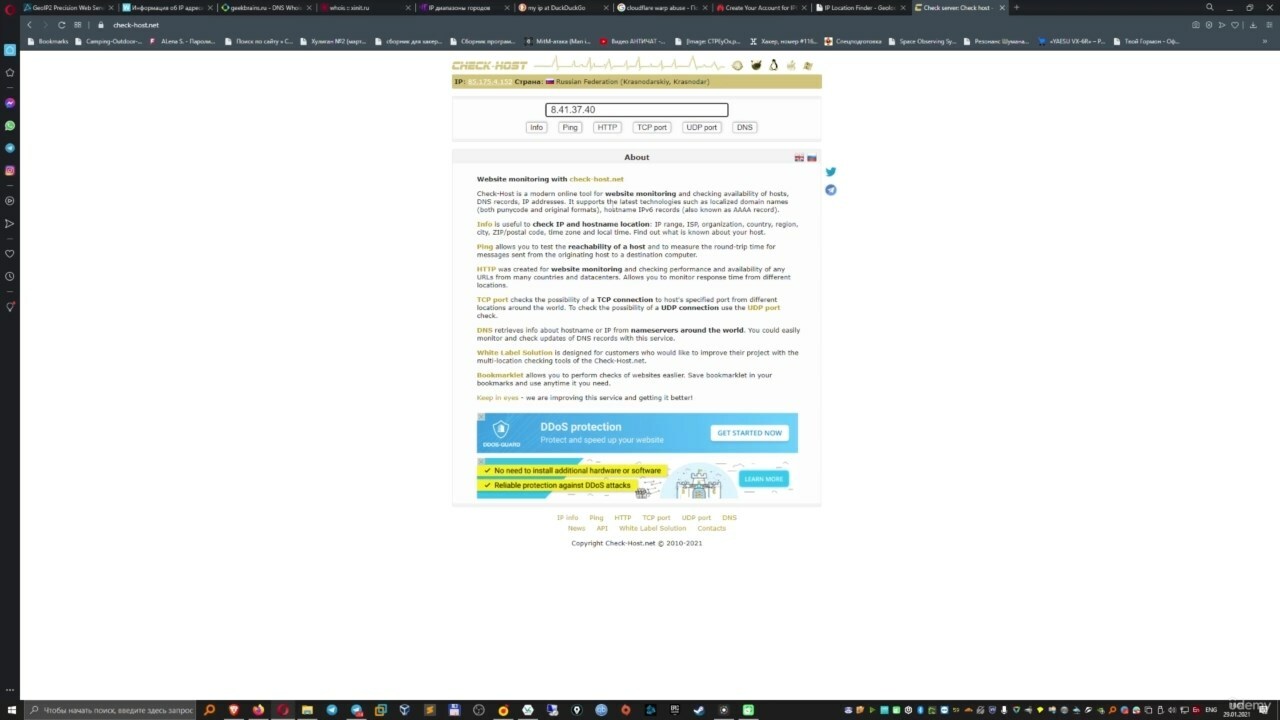The image size is (1280, 720).
Task: Switch to the geekbrains.ru DNS Whois tab
Action: pos(266,7)
